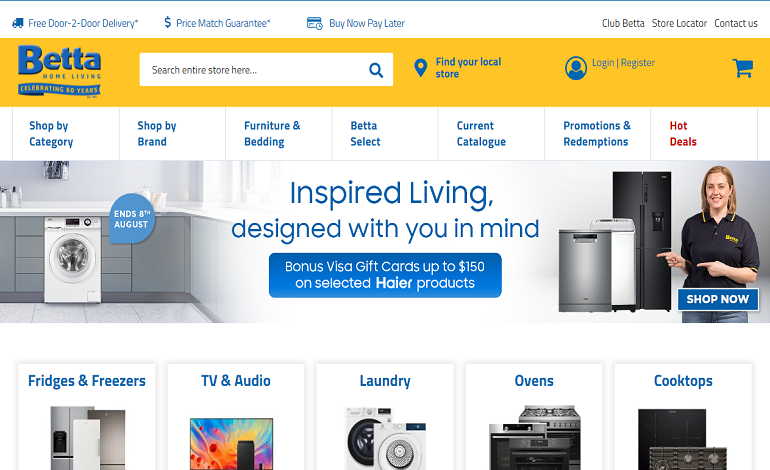
Task: Click the Betta Home Living logo
Action: 59,71
